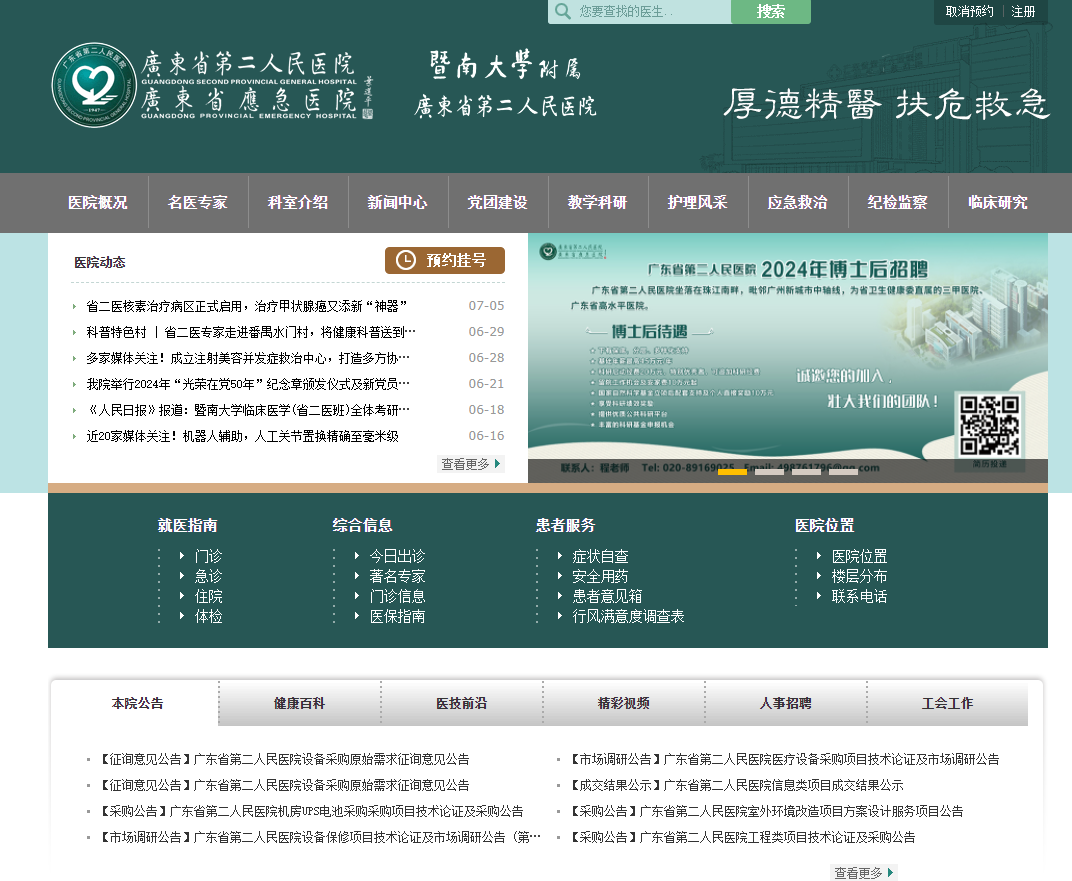The image size is (1072, 881).
Task: Open 医院概况 navigation menu
Action: 98,202
